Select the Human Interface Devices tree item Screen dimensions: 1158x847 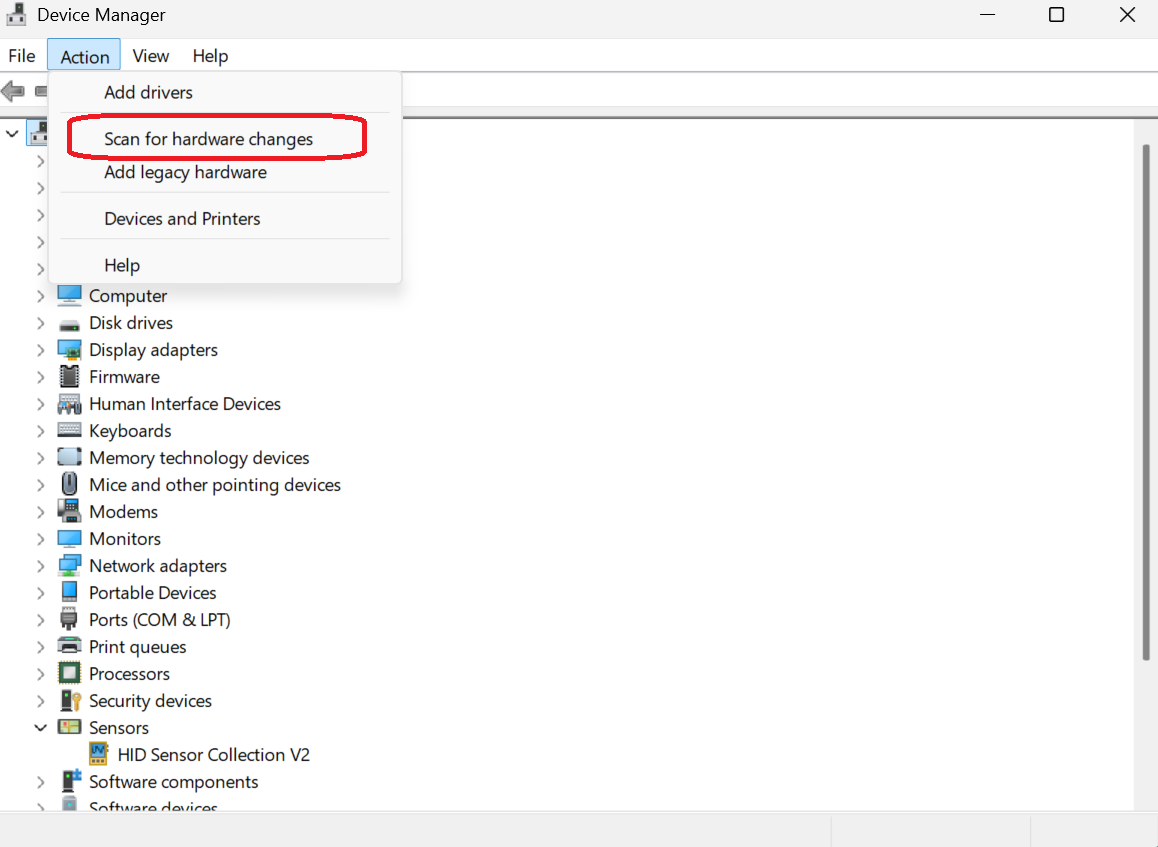(x=184, y=404)
